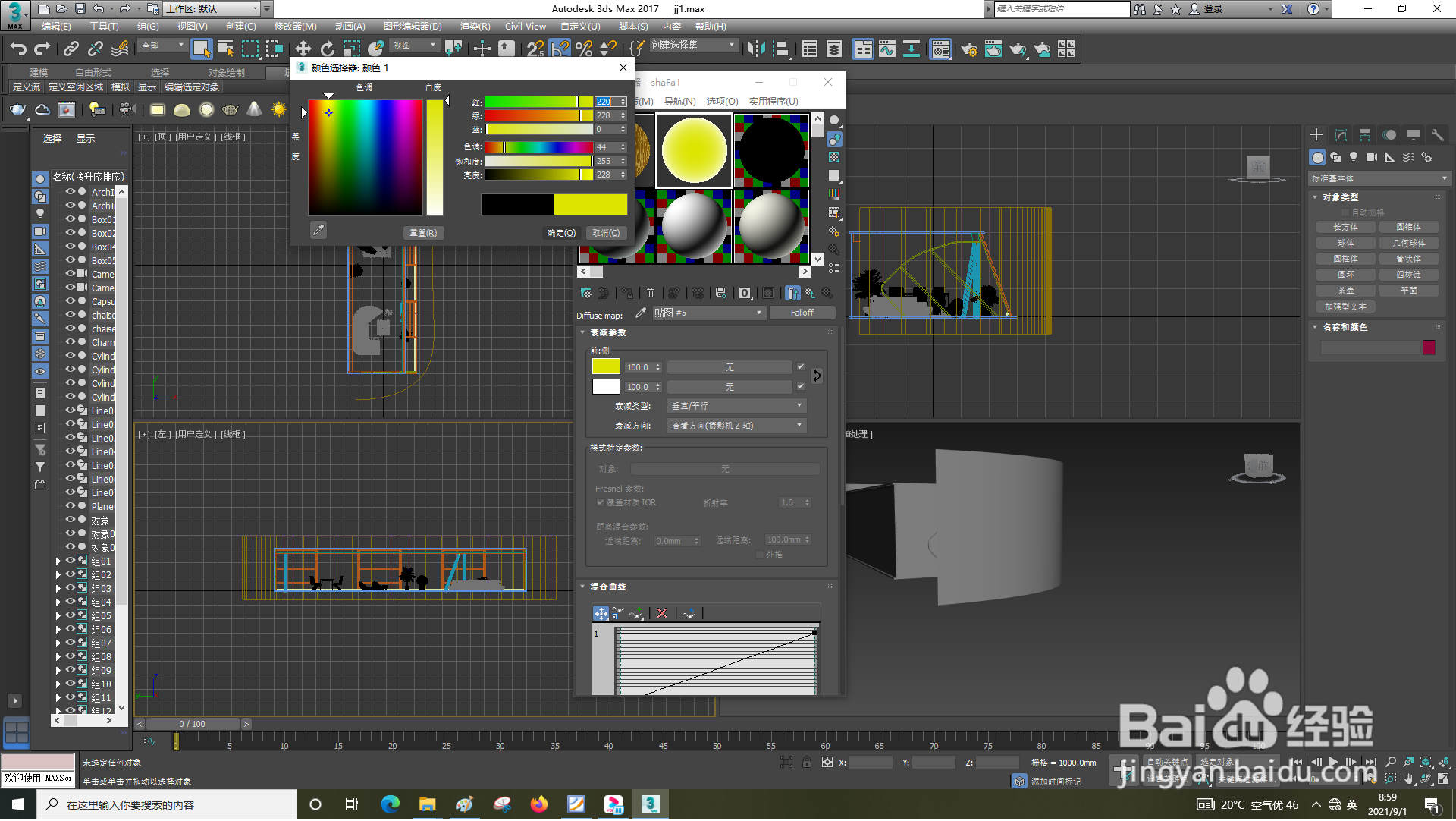Click the Undo arrow in main toolbar
Screen dimensions: 1456x821
[18, 49]
